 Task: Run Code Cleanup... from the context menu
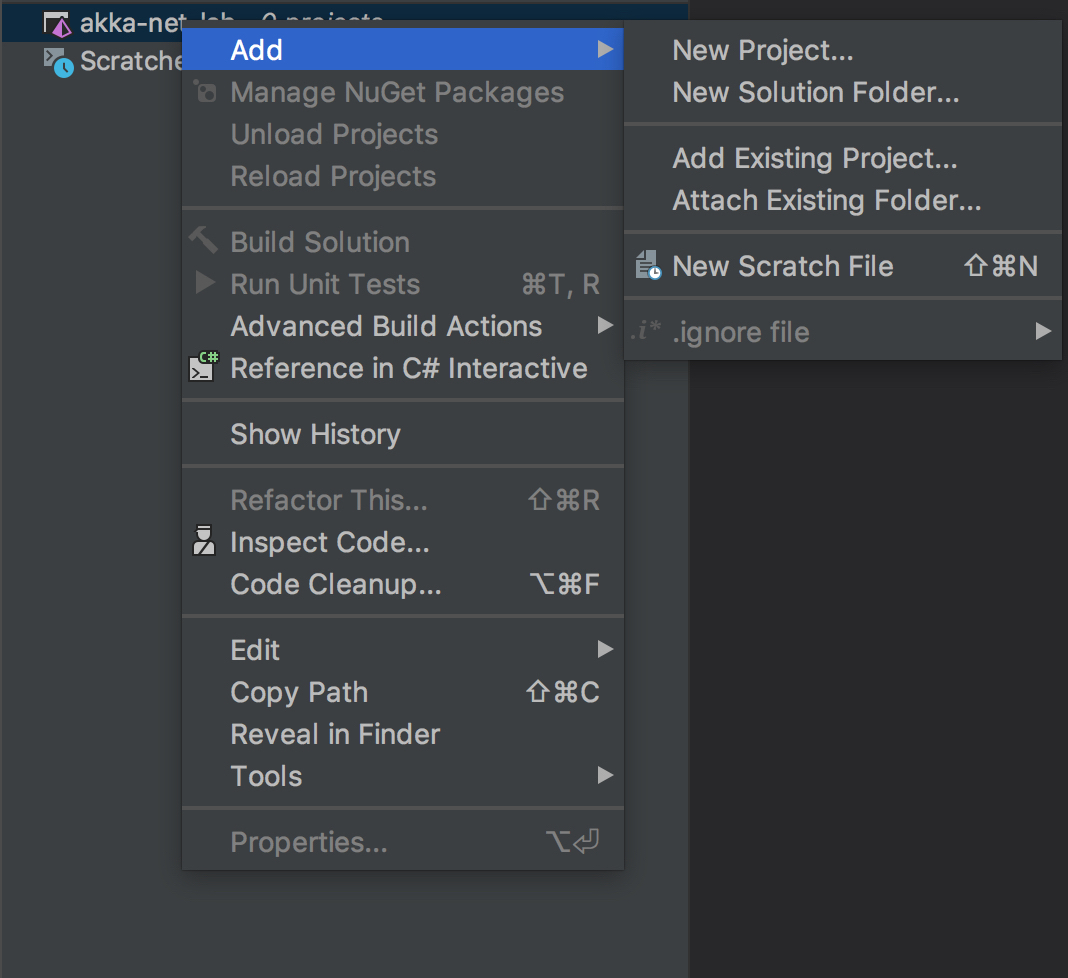coord(335,584)
